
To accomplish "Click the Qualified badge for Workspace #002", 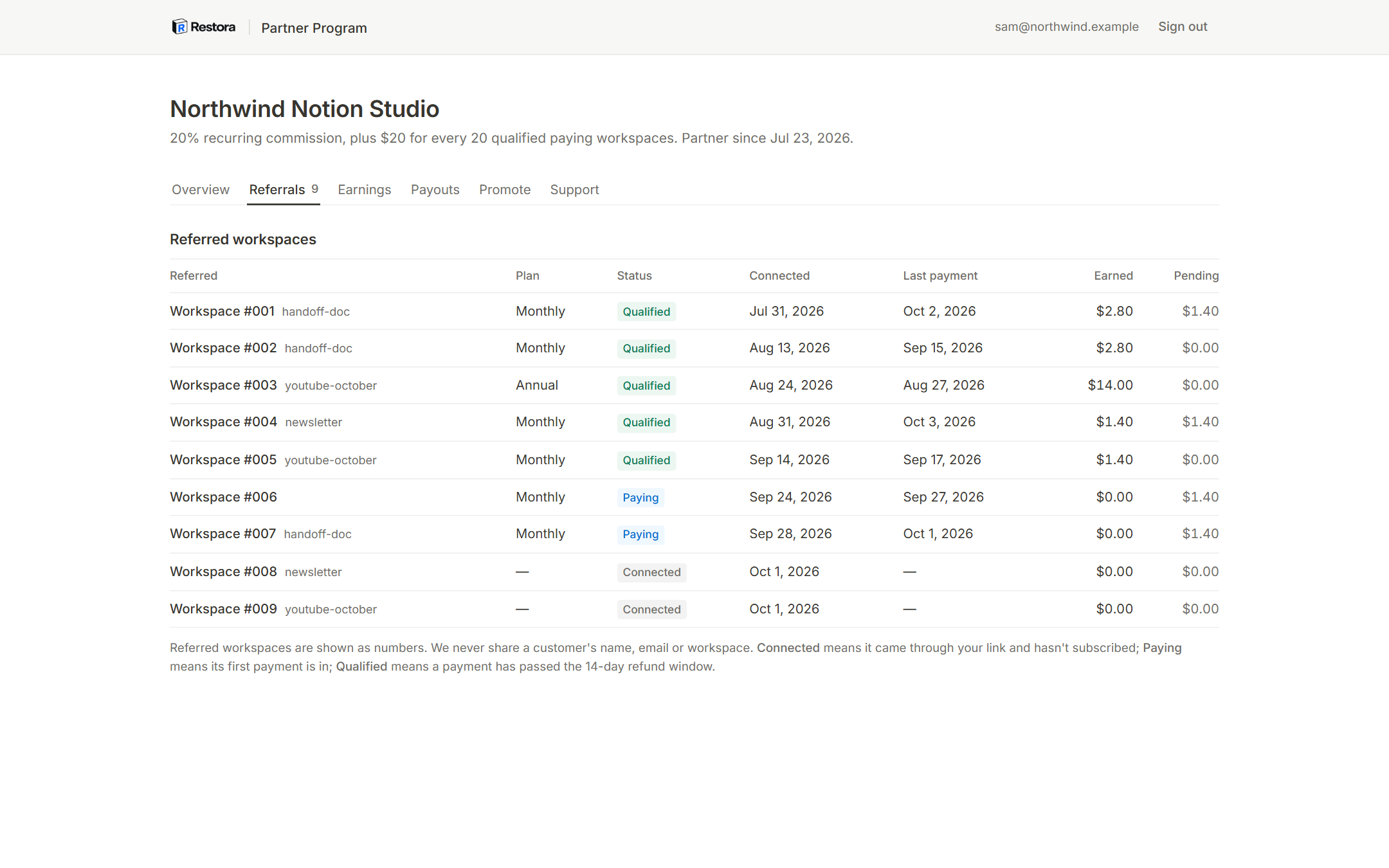I will click(646, 348).
